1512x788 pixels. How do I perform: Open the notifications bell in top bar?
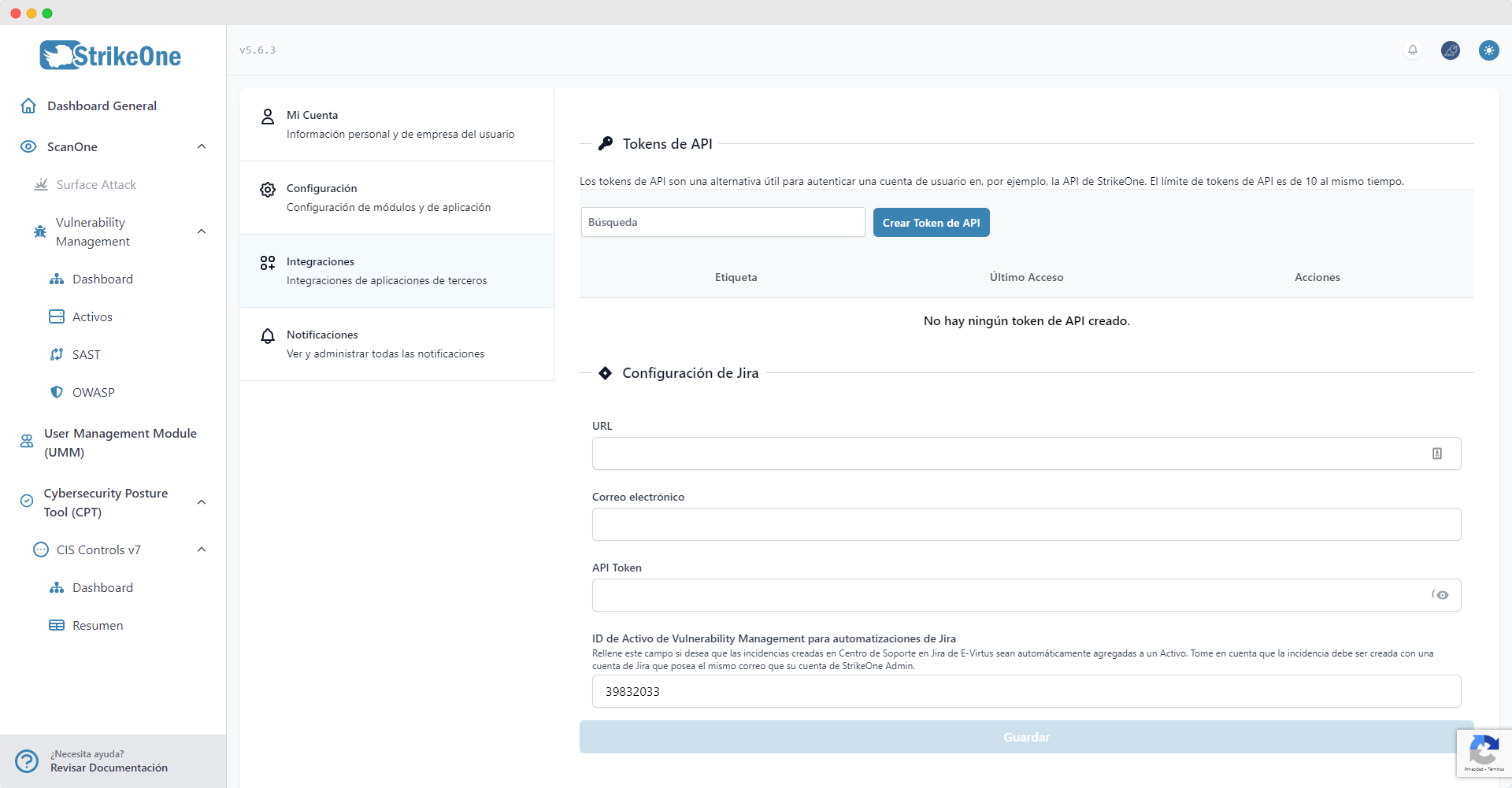click(1413, 50)
